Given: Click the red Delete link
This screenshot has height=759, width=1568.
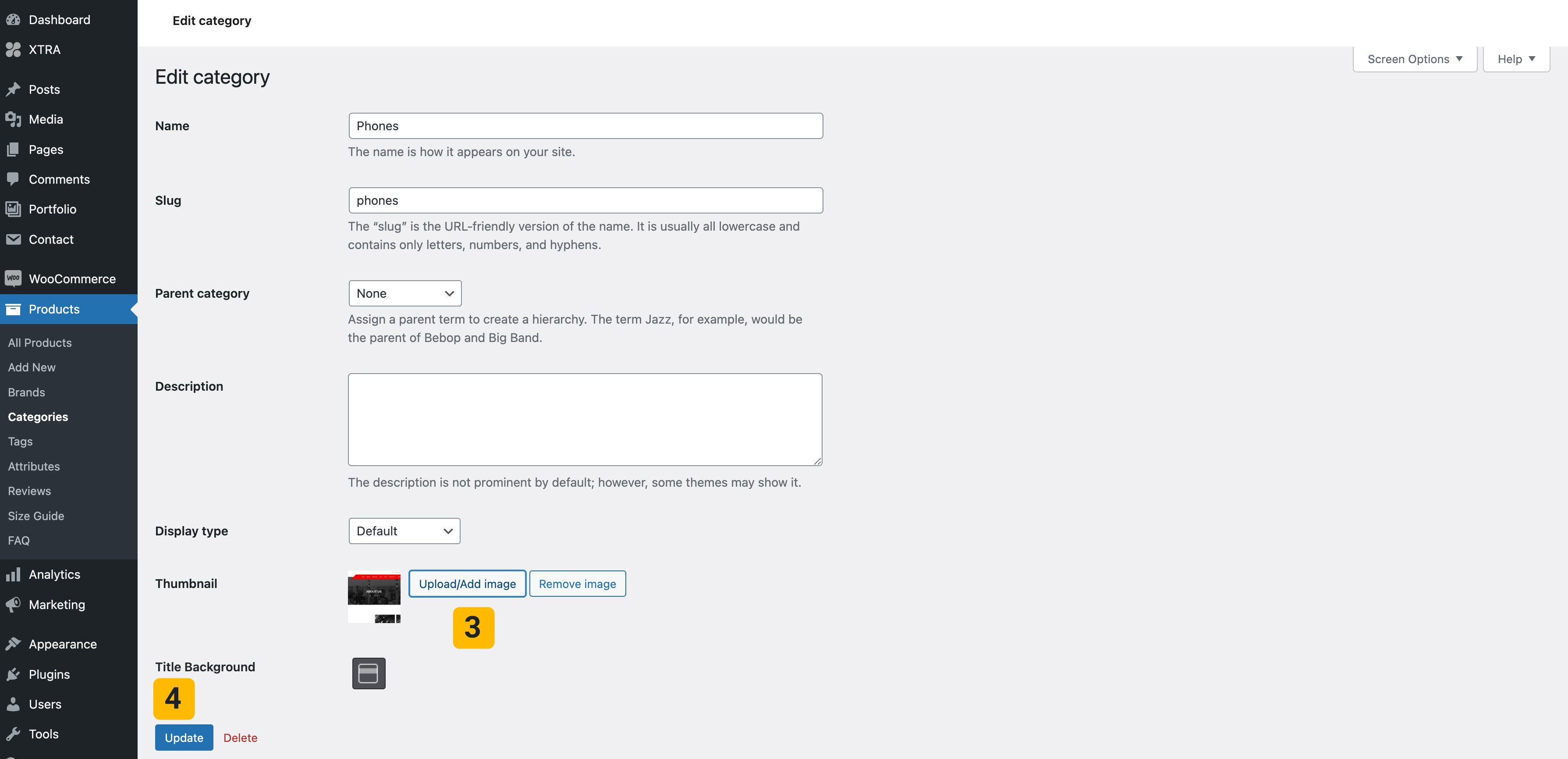Looking at the screenshot, I should (241, 737).
